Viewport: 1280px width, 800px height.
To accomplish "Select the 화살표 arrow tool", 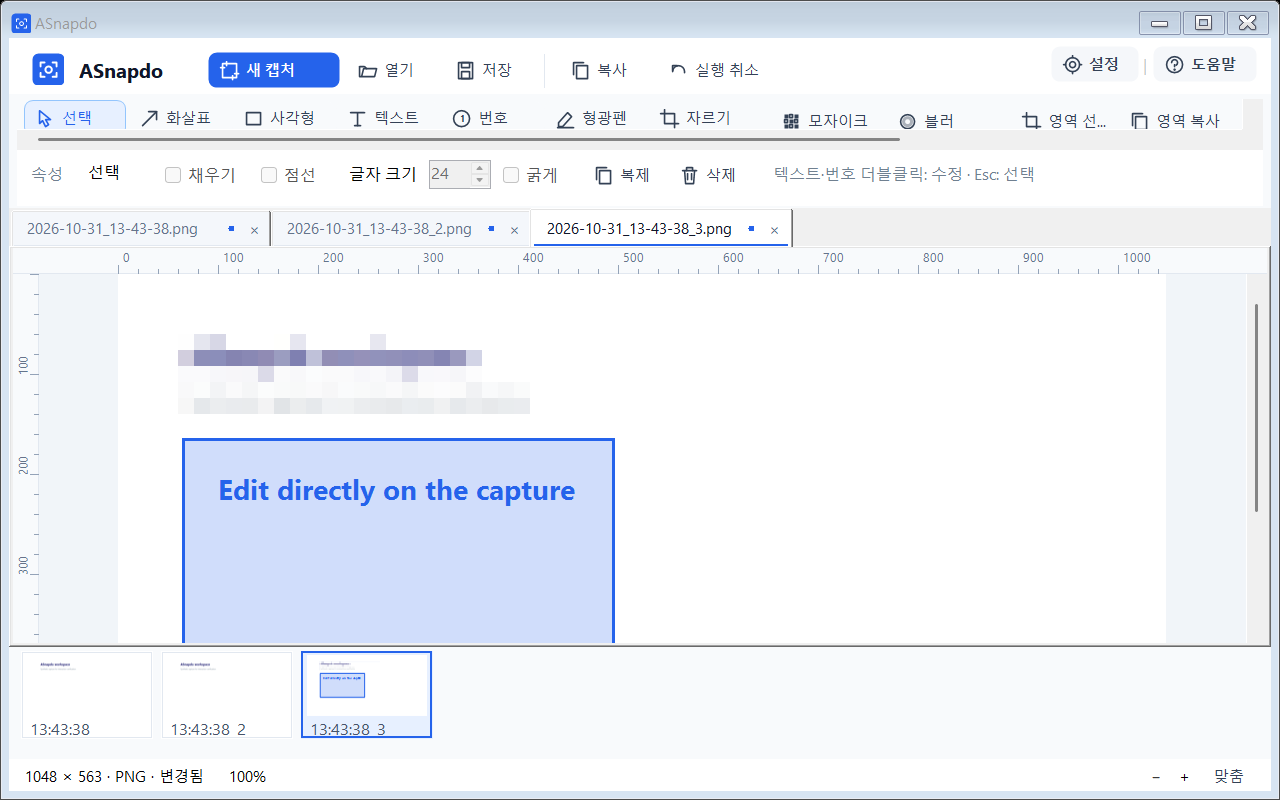I will click(x=175, y=118).
